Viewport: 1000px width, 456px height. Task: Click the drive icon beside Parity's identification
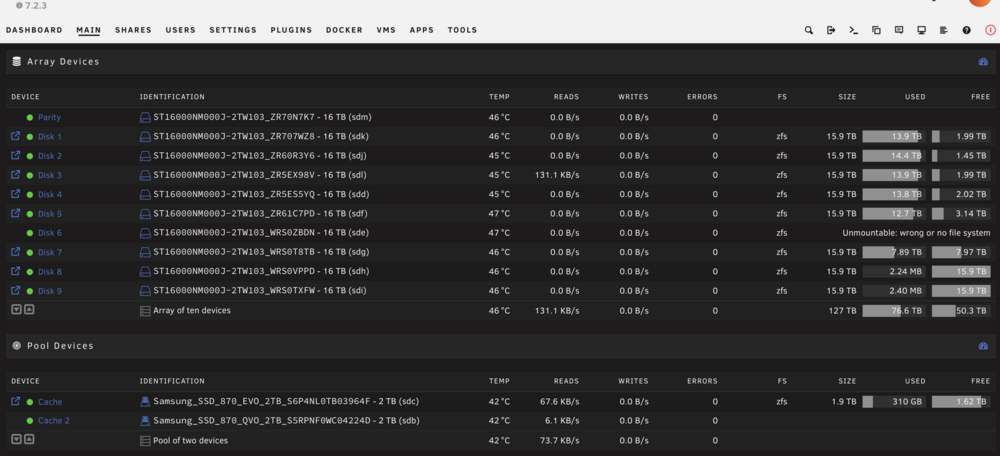click(145, 117)
